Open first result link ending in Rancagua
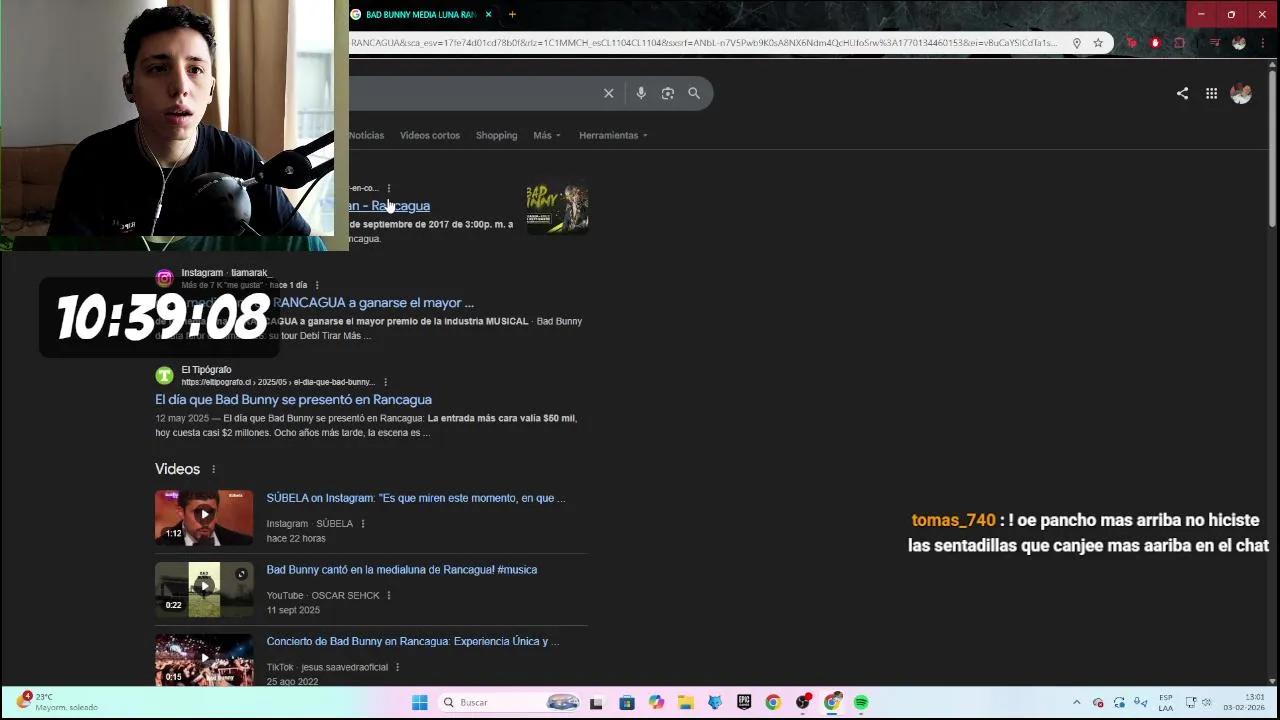The height and width of the screenshot is (720, 1280). click(x=389, y=206)
